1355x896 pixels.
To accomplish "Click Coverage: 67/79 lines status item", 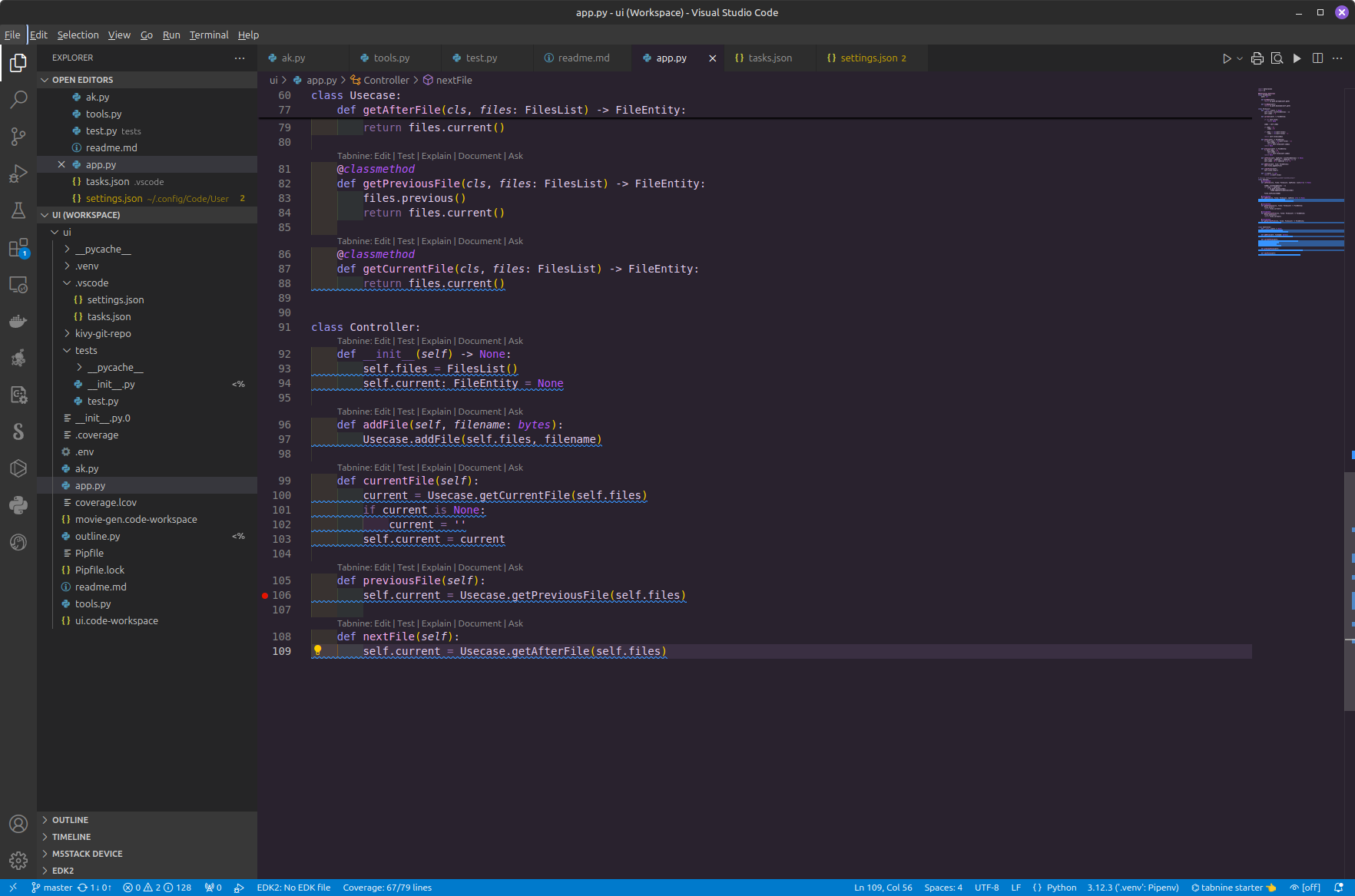I will (x=387, y=888).
